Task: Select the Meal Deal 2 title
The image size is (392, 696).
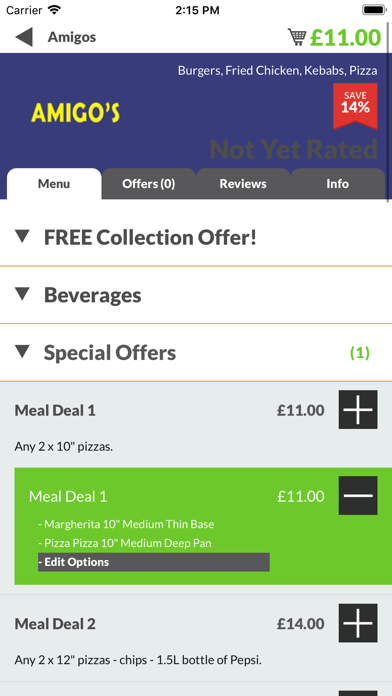Action: click(x=55, y=624)
